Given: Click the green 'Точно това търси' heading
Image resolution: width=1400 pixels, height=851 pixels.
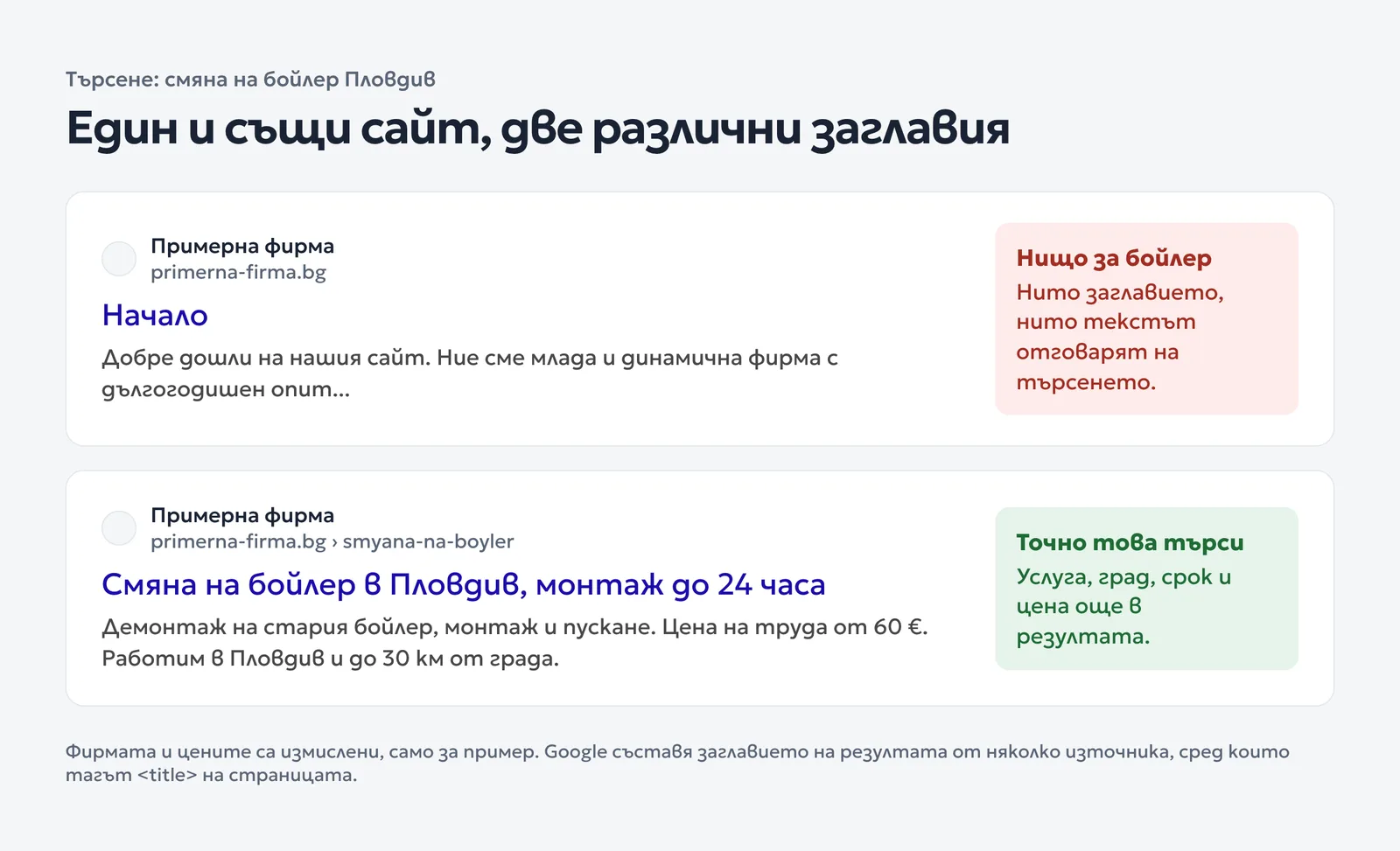Looking at the screenshot, I should coord(1130,542).
